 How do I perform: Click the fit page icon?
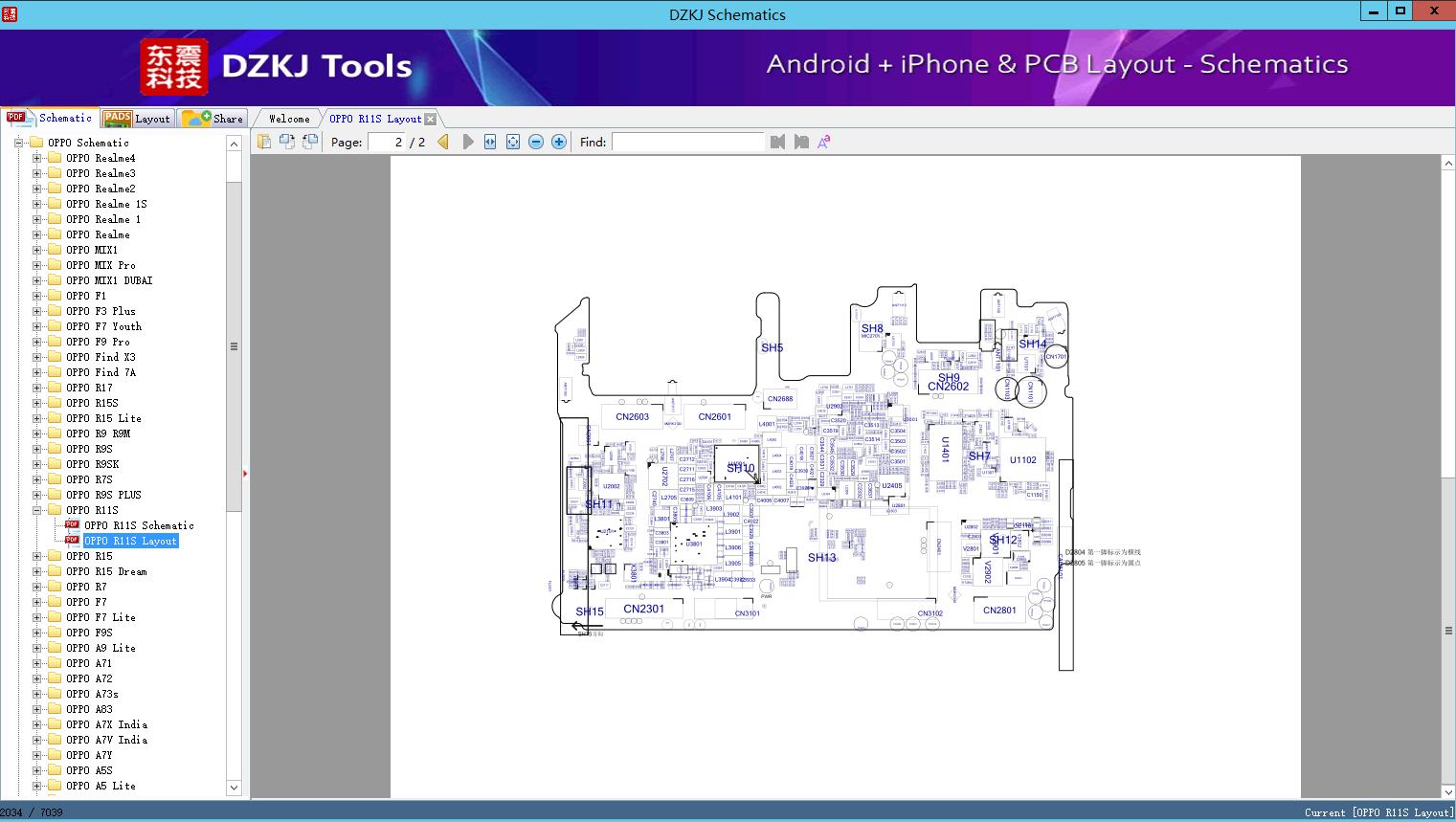pos(513,142)
